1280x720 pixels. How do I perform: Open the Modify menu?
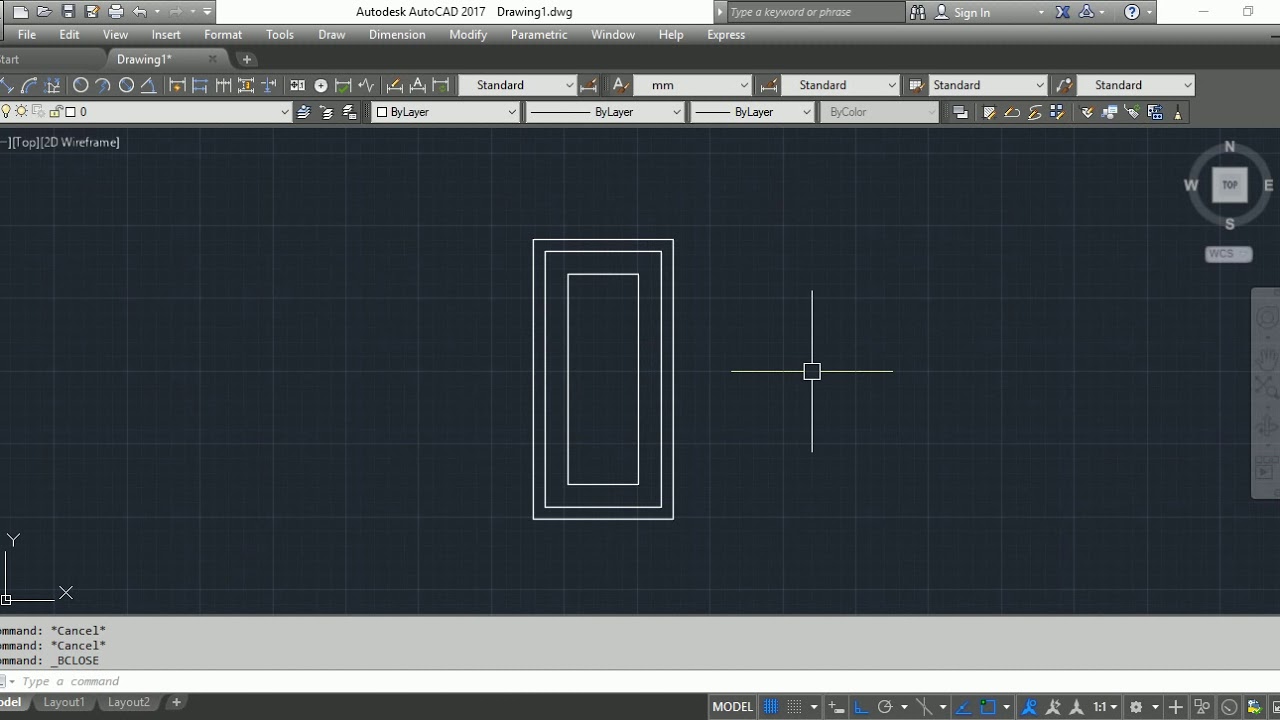pos(468,34)
